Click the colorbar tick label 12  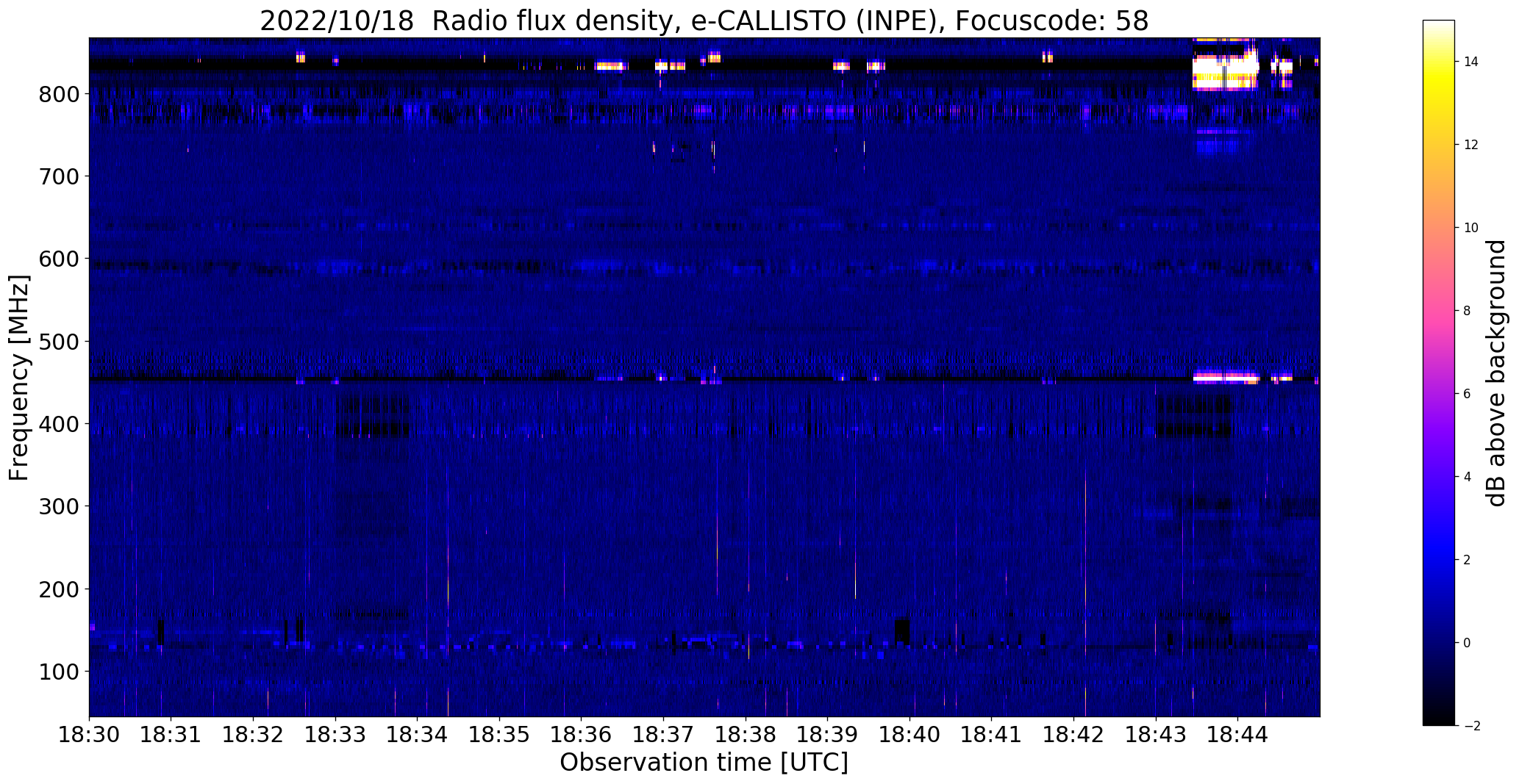pos(1471,145)
